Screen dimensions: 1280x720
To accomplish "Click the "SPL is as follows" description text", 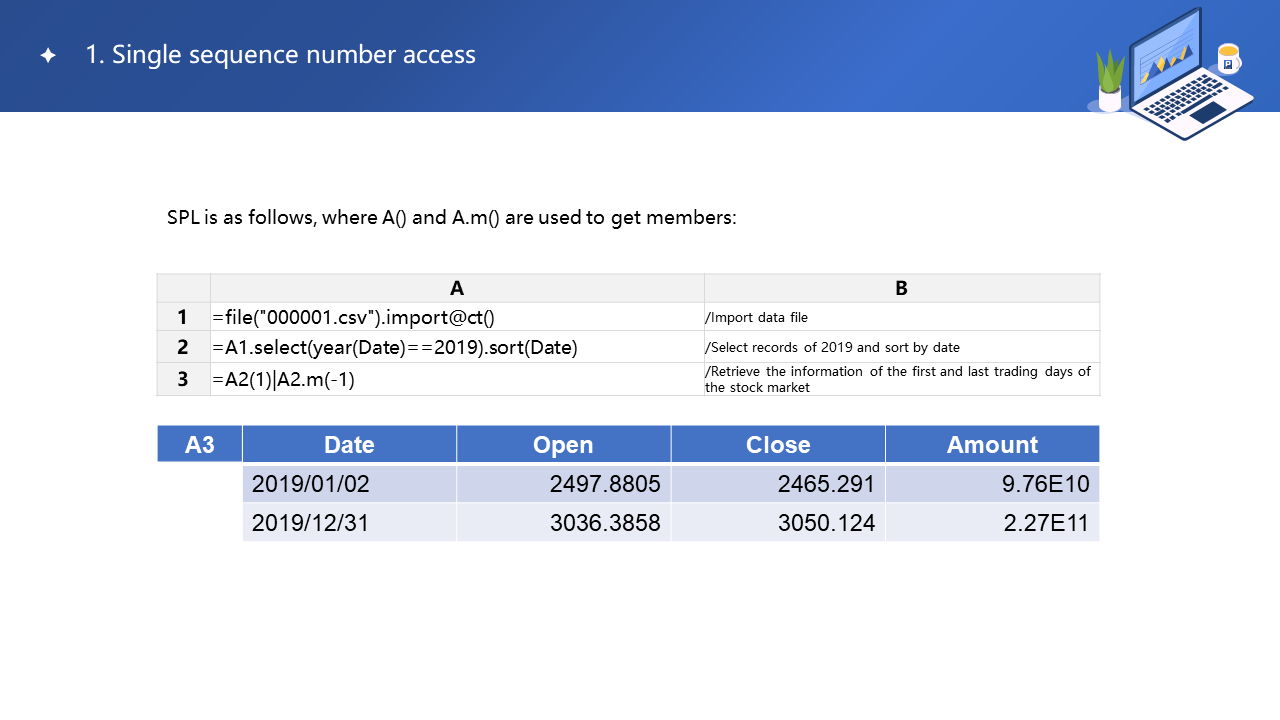I will point(451,217).
